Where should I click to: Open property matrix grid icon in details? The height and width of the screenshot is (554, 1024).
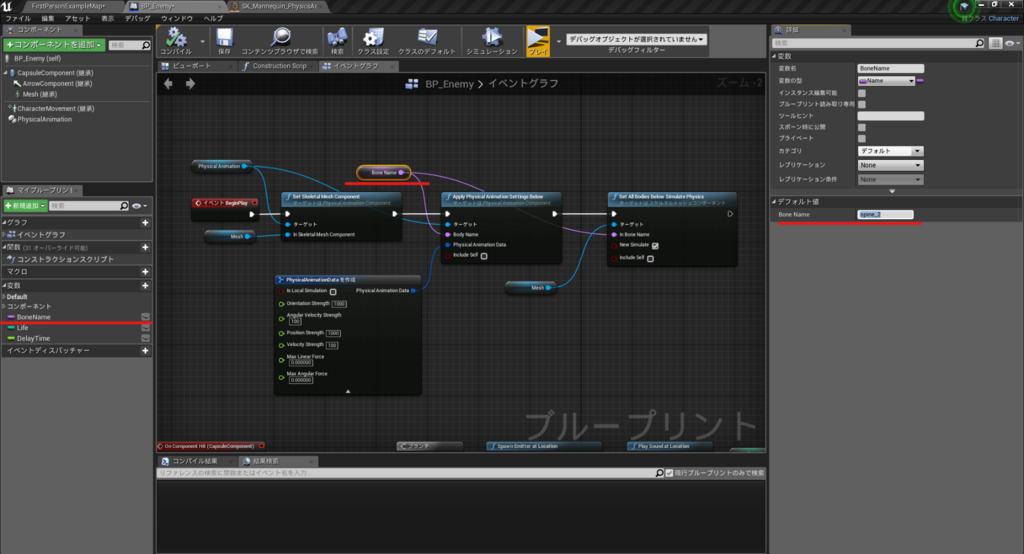pos(995,43)
